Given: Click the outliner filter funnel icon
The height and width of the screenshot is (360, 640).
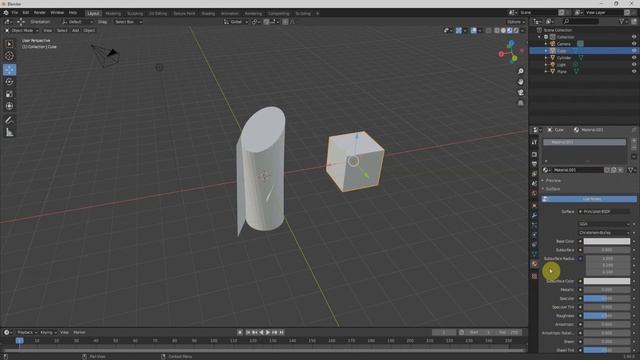Looking at the screenshot, I should tap(622, 21).
